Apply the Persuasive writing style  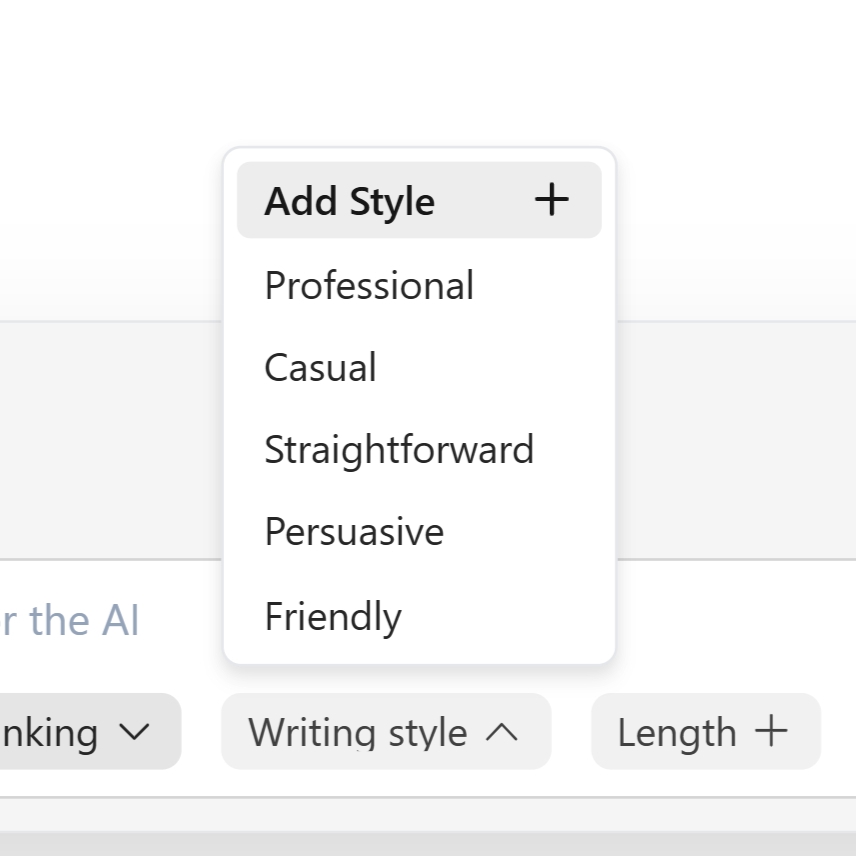coord(353,531)
